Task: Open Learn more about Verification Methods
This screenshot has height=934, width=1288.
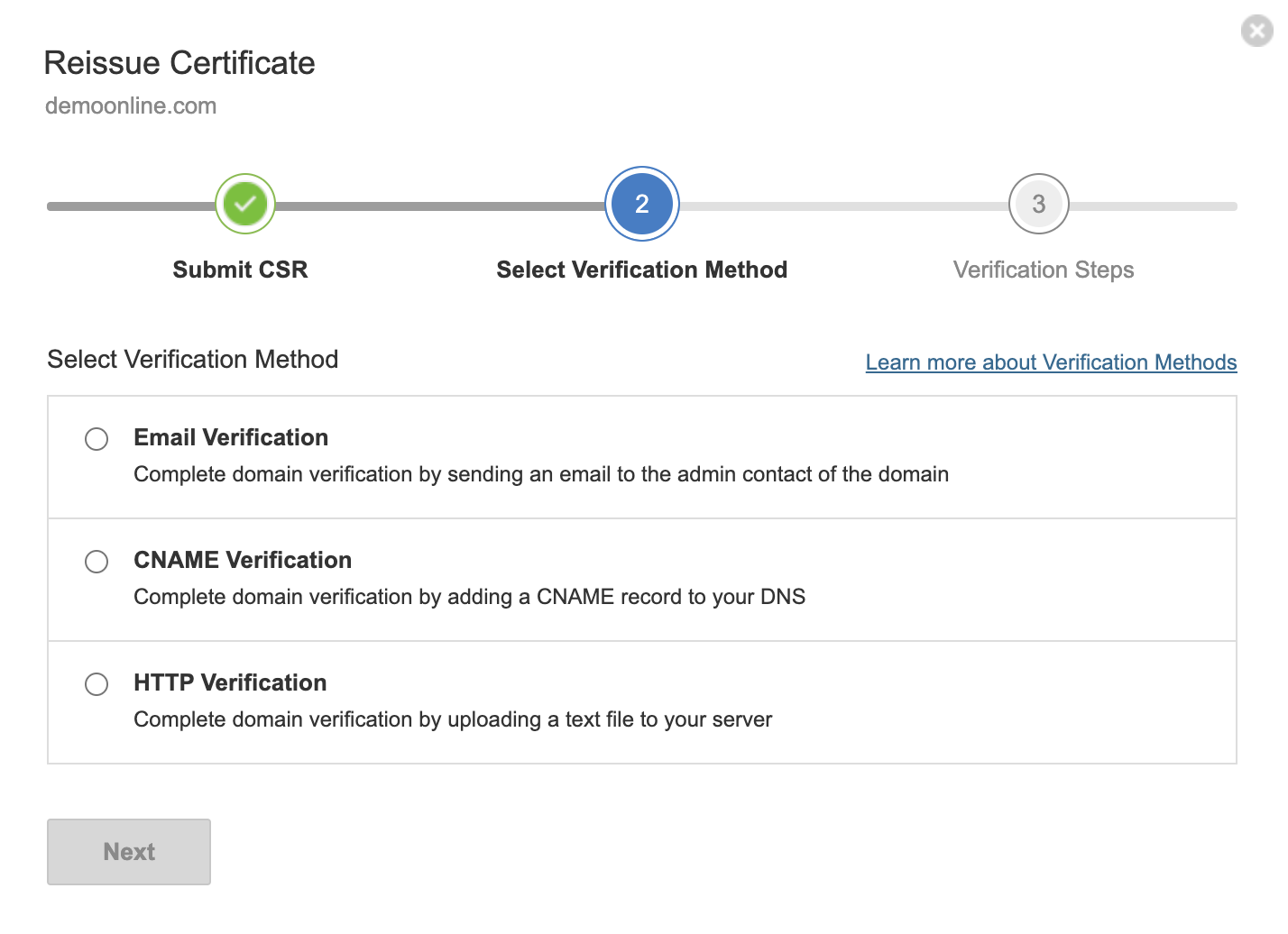Action: point(1051,362)
